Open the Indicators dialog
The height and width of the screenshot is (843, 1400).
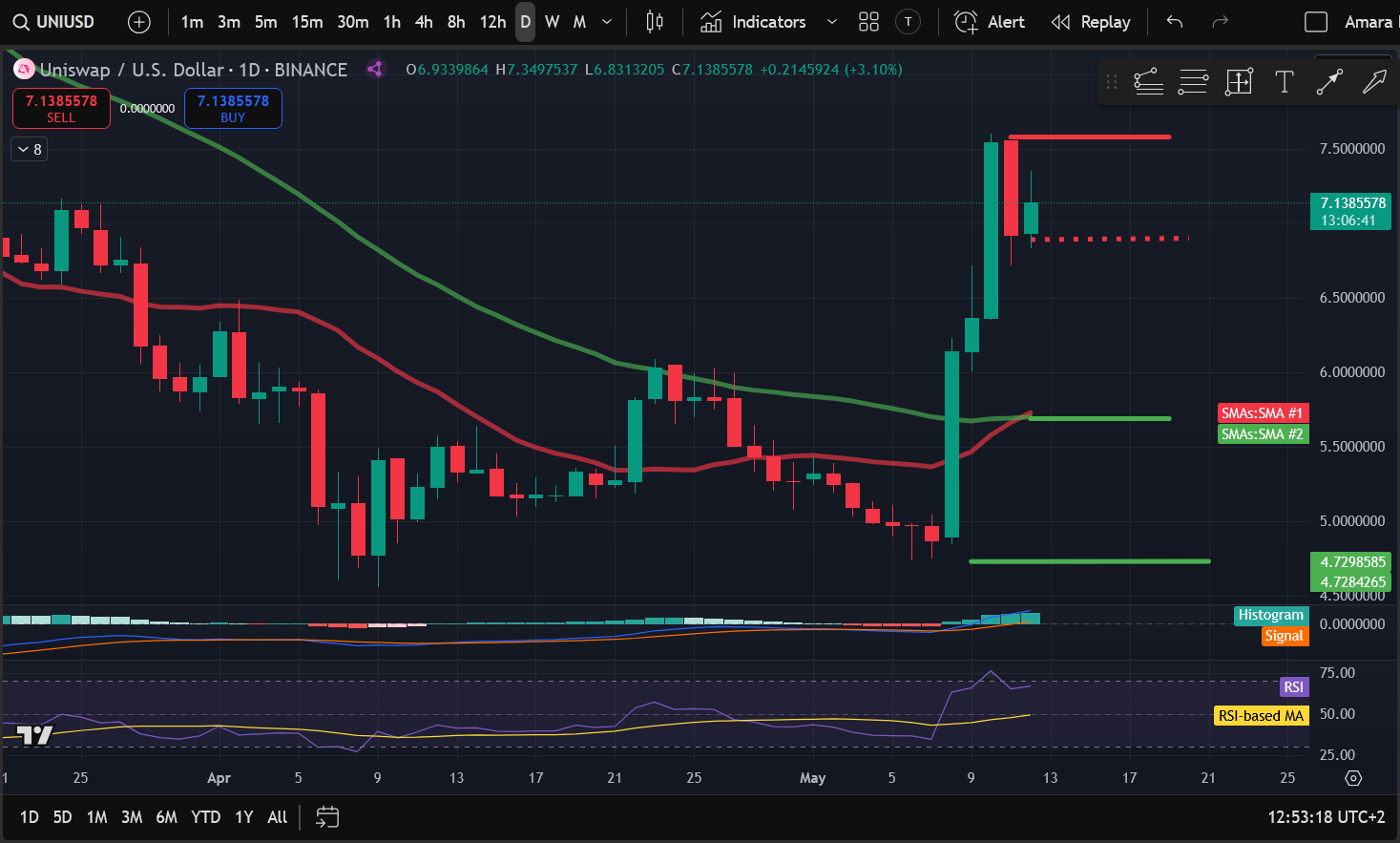[753, 21]
